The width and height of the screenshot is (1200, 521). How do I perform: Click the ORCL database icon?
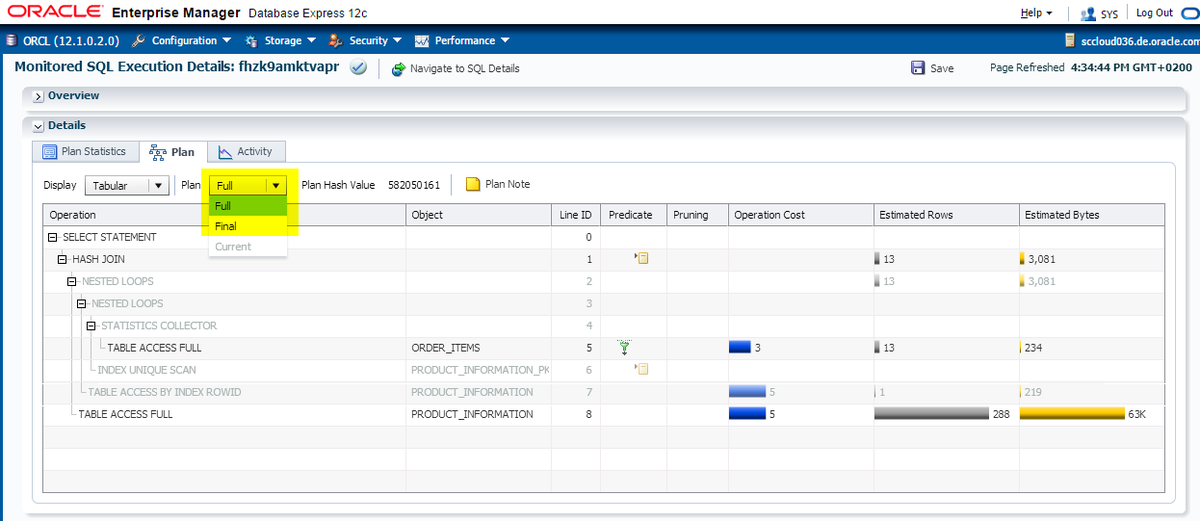[11, 41]
